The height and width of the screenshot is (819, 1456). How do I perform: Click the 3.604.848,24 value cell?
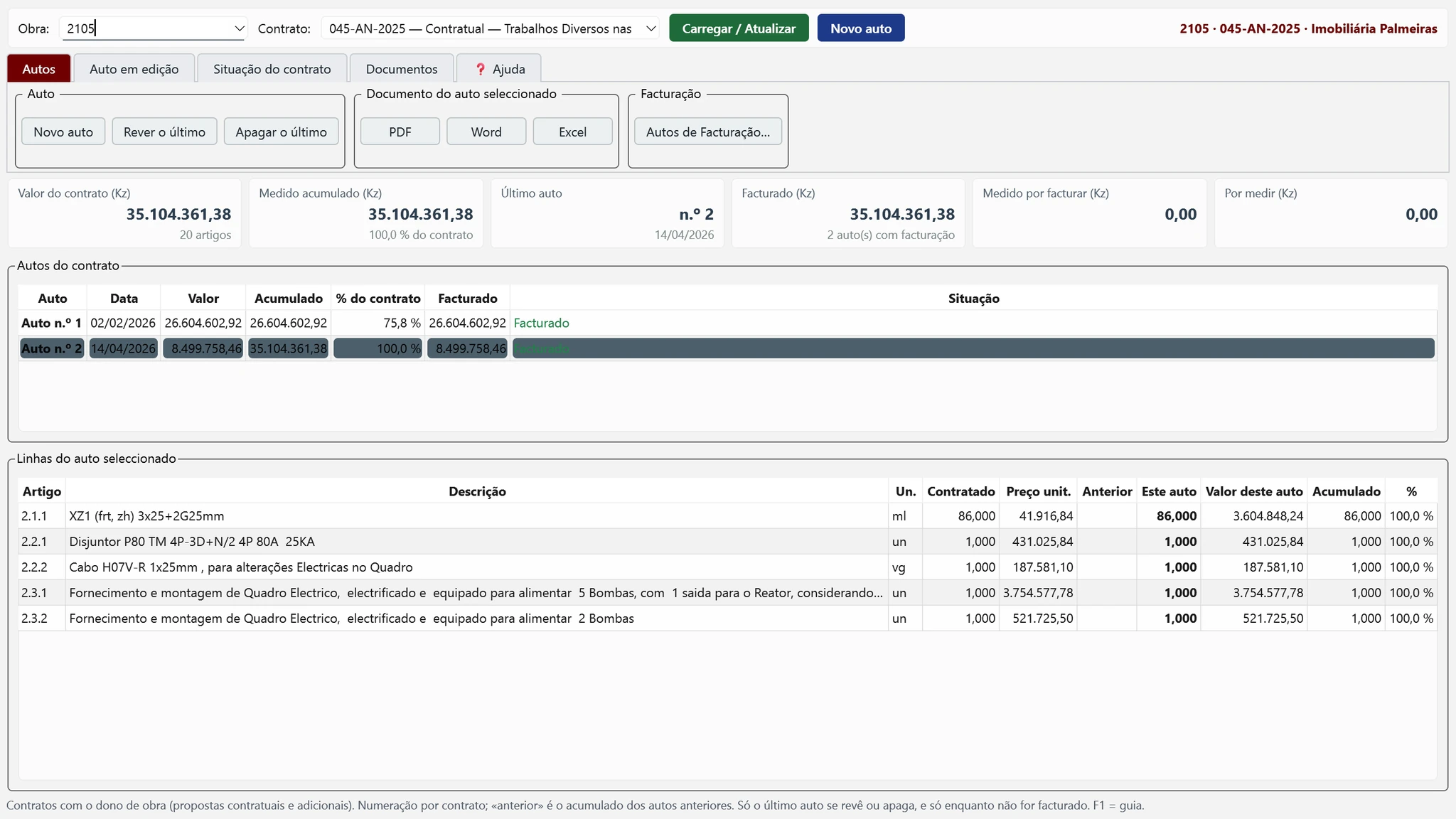tap(1254, 516)
